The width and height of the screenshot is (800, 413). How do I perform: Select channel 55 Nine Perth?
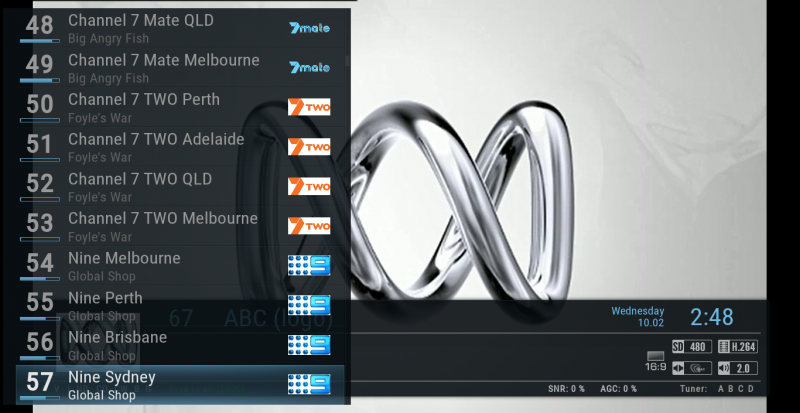pyautogui.click(x=180, y=305)
